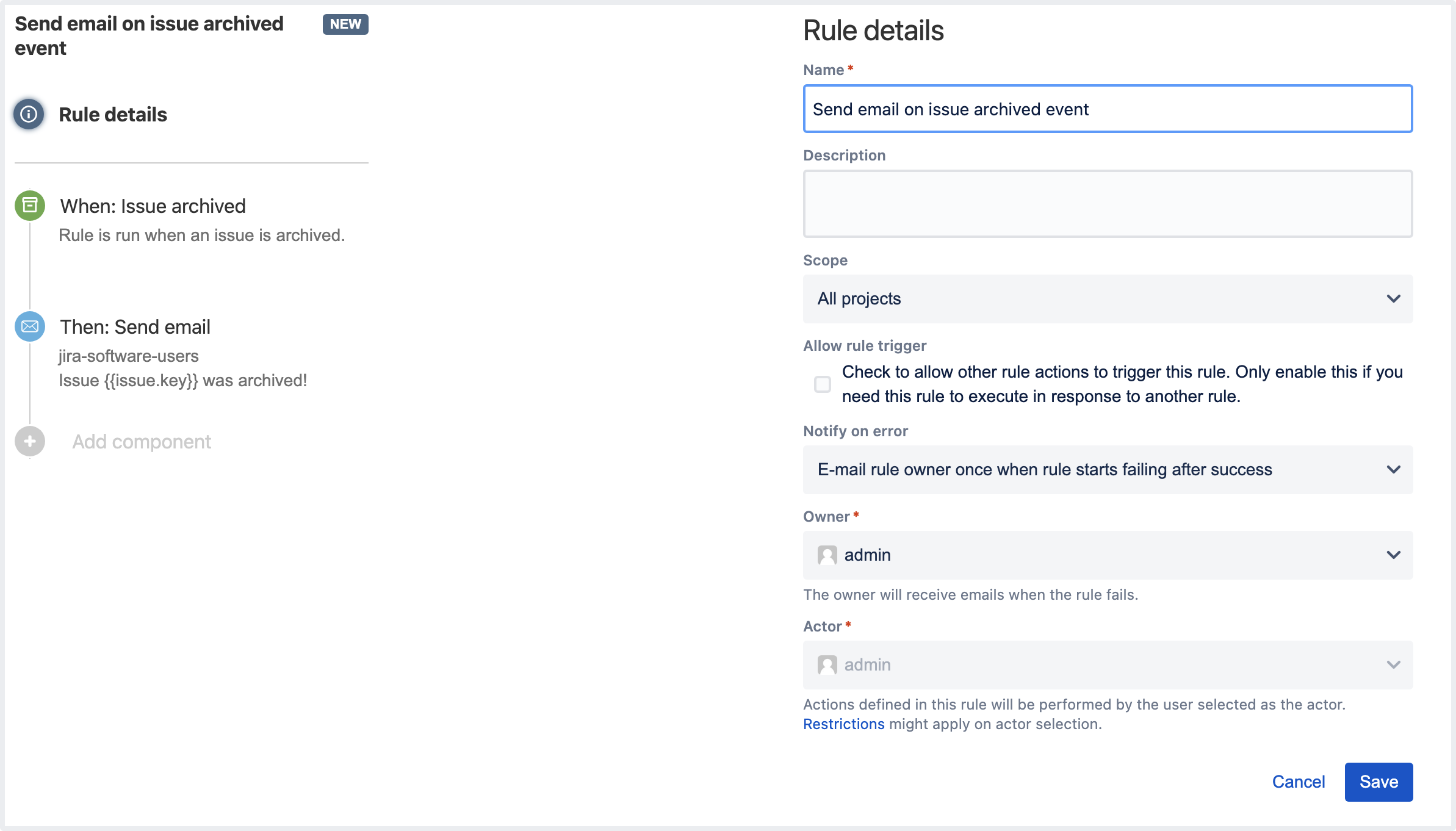Click the Scope dropdown chevron arrow

(x=1393, y=299)
